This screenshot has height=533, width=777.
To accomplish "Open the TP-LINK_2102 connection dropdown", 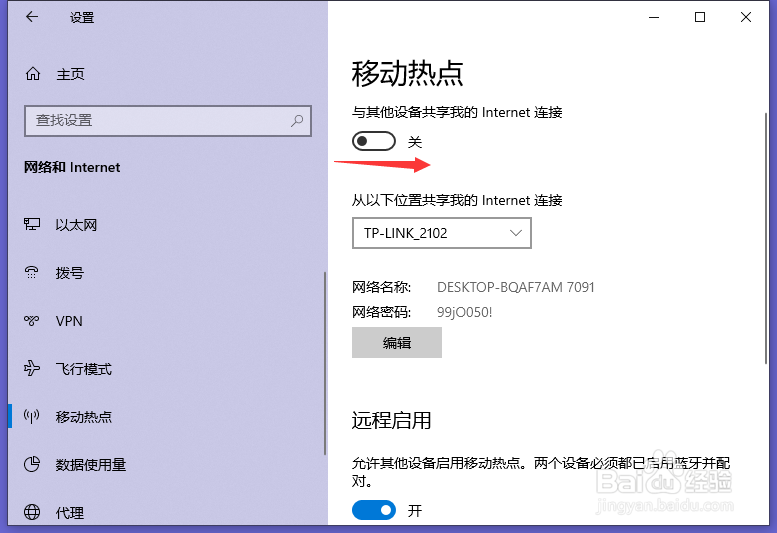I will point(442,233).
